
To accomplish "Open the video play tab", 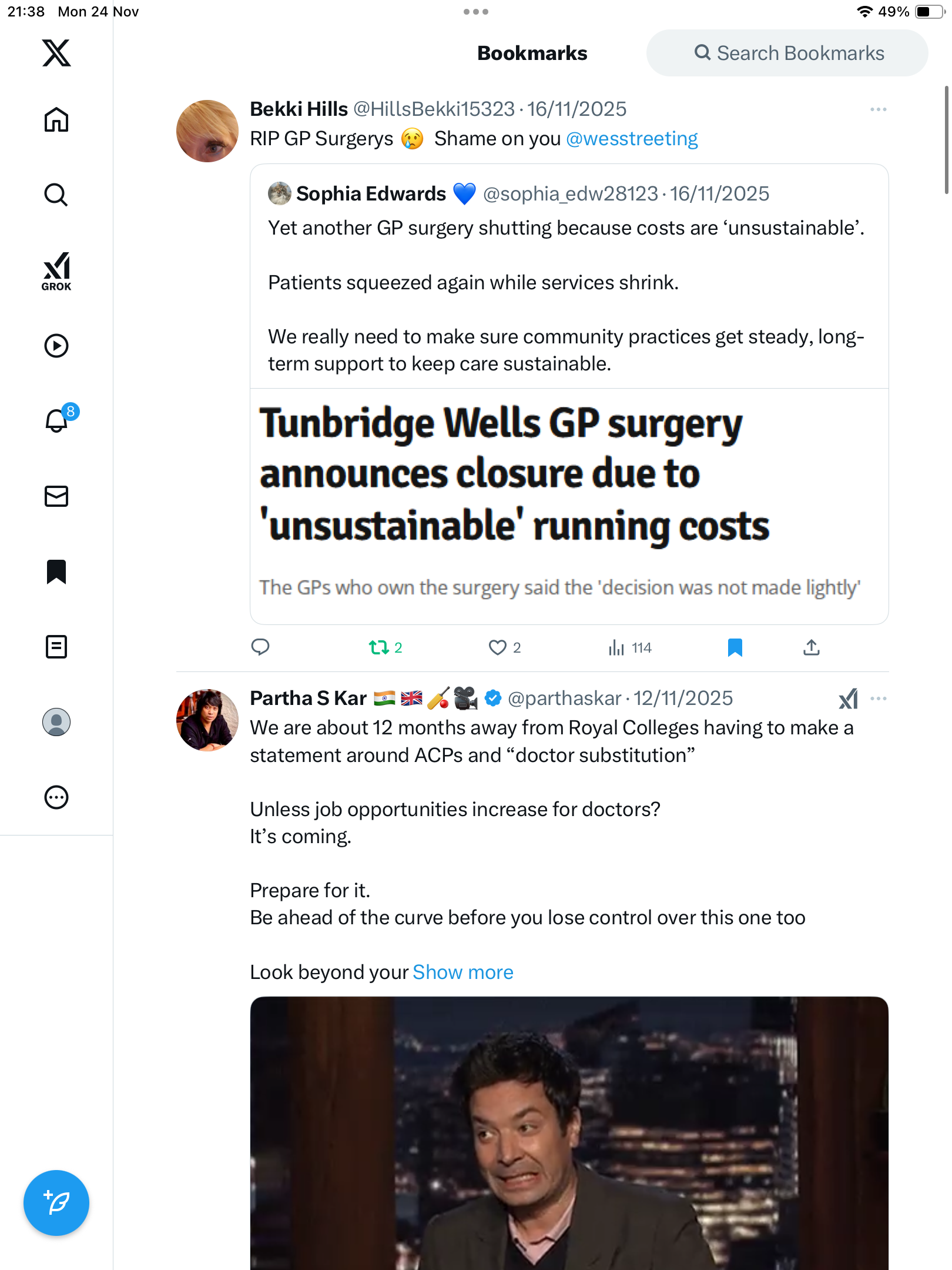I will tap(56, 346).
